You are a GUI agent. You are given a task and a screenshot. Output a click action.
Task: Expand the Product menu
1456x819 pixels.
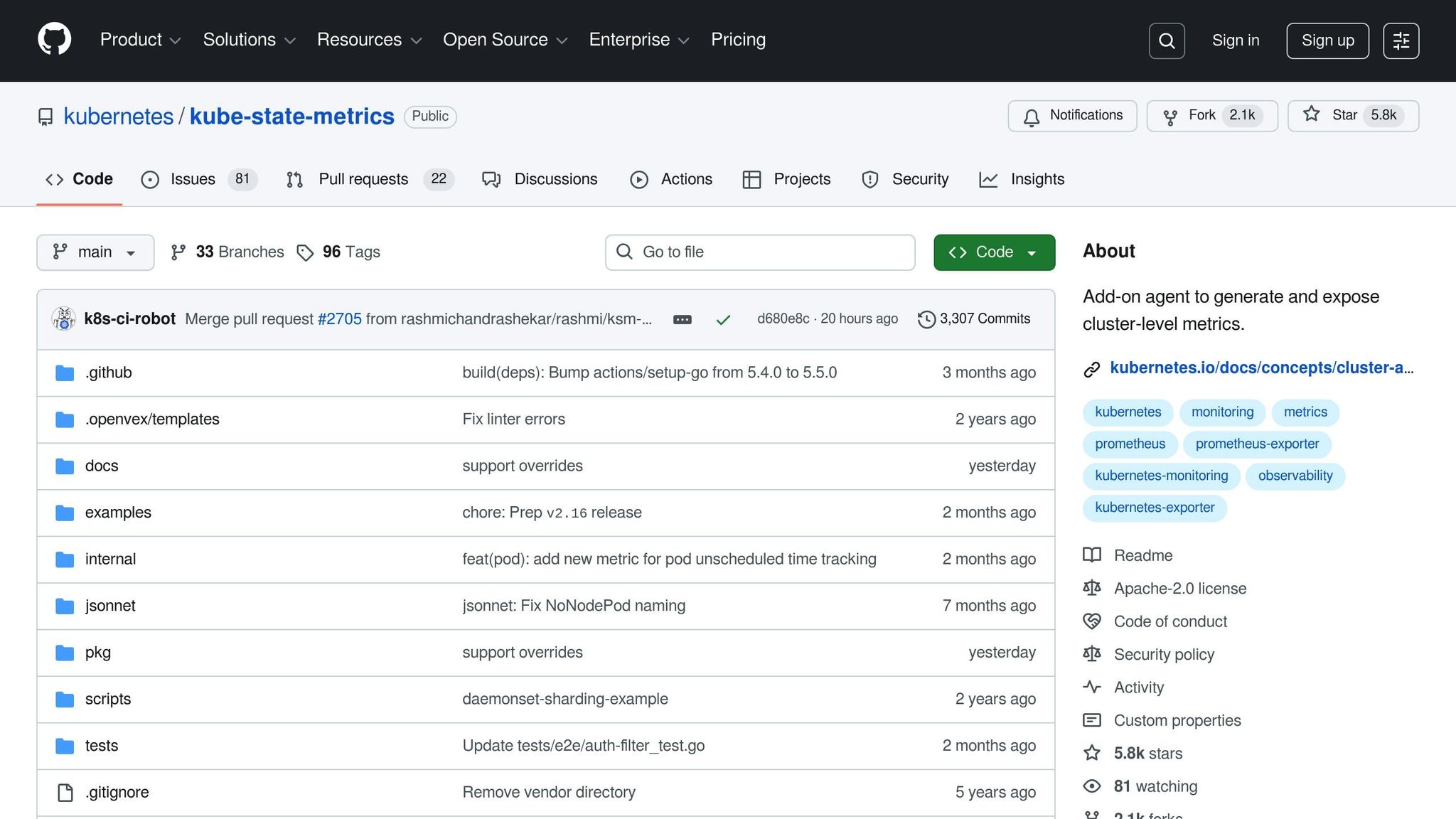(x=141, y=40)
